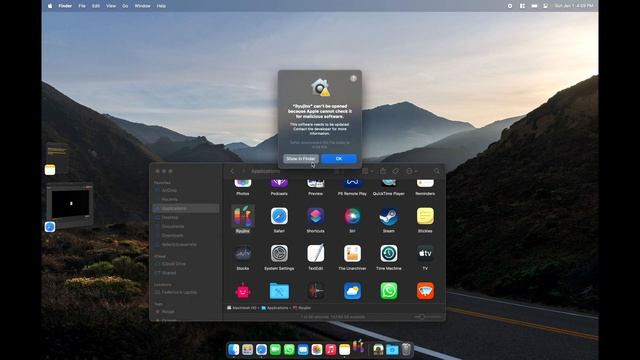Image resolution: width=640 pixels, height=360 pixels.
Task: Open the Finder menu in menu bar
Action: 65,6
